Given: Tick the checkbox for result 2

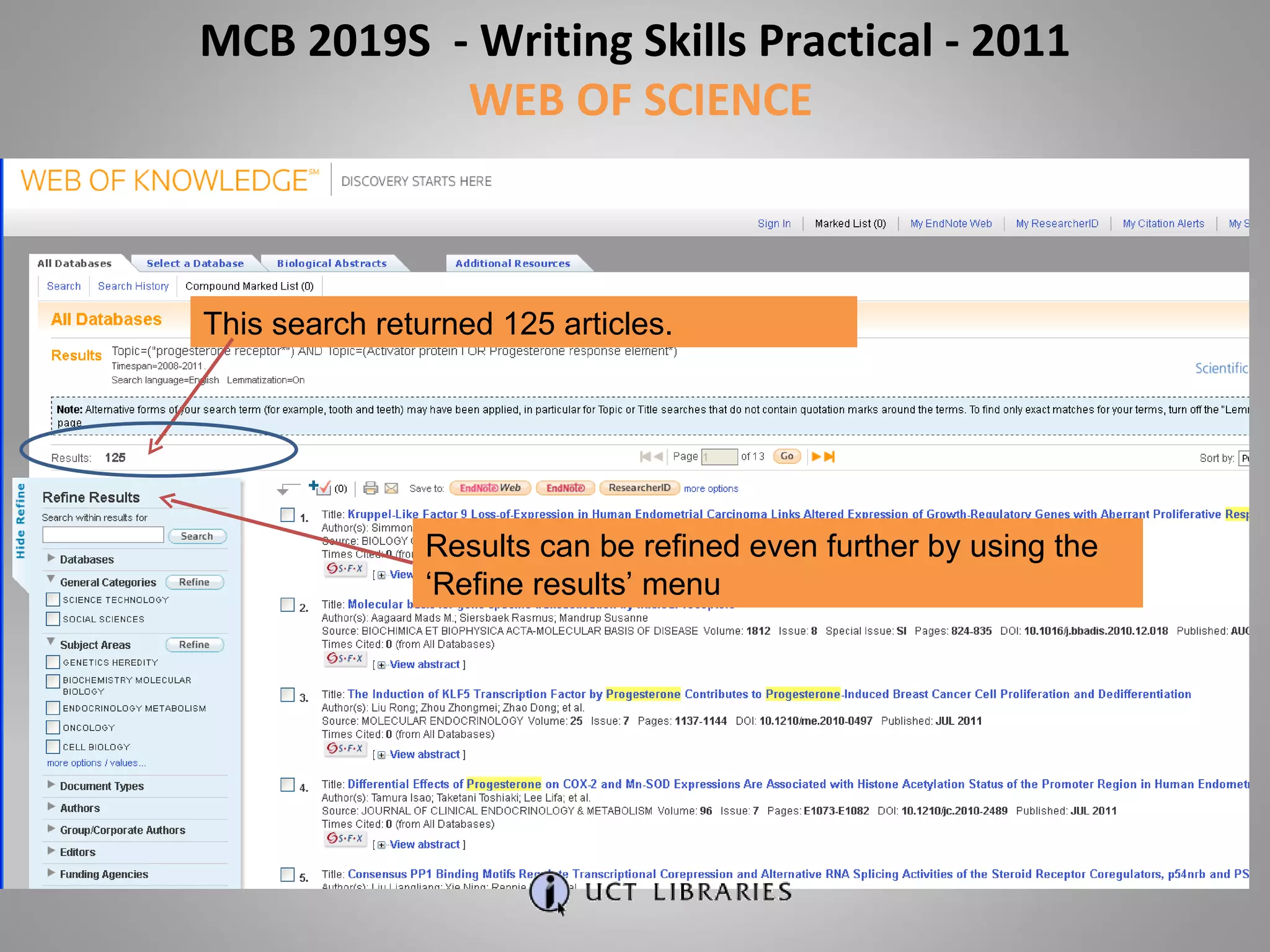Looking at the screenshot, I should click(288, 605).
